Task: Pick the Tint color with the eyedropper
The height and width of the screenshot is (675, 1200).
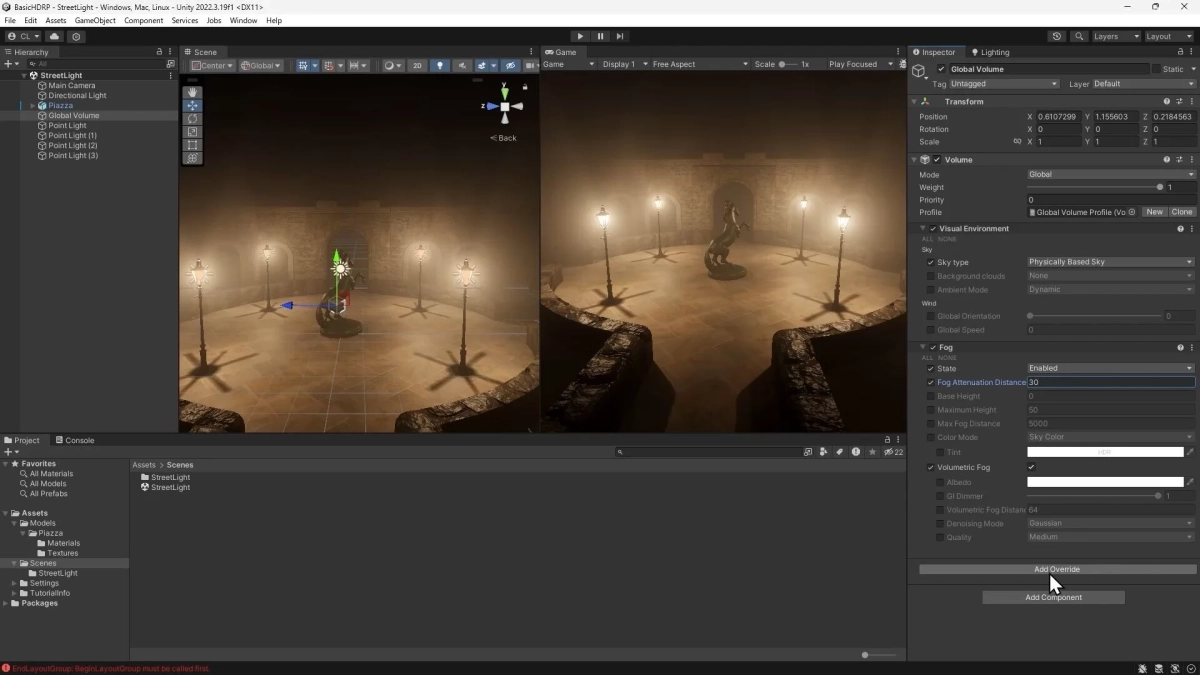Action: click(1190, 452)
